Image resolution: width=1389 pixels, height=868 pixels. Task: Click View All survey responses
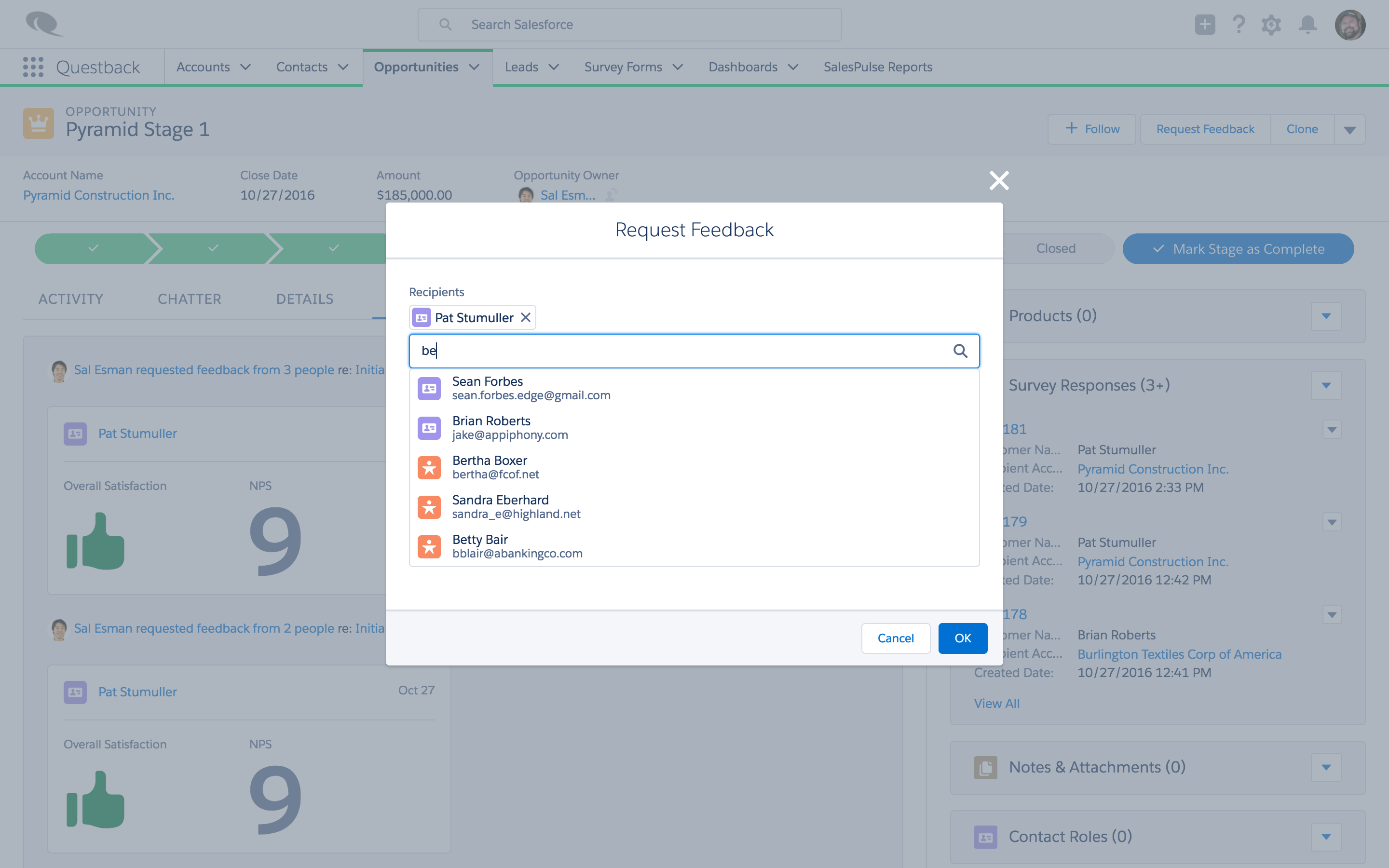996,703
